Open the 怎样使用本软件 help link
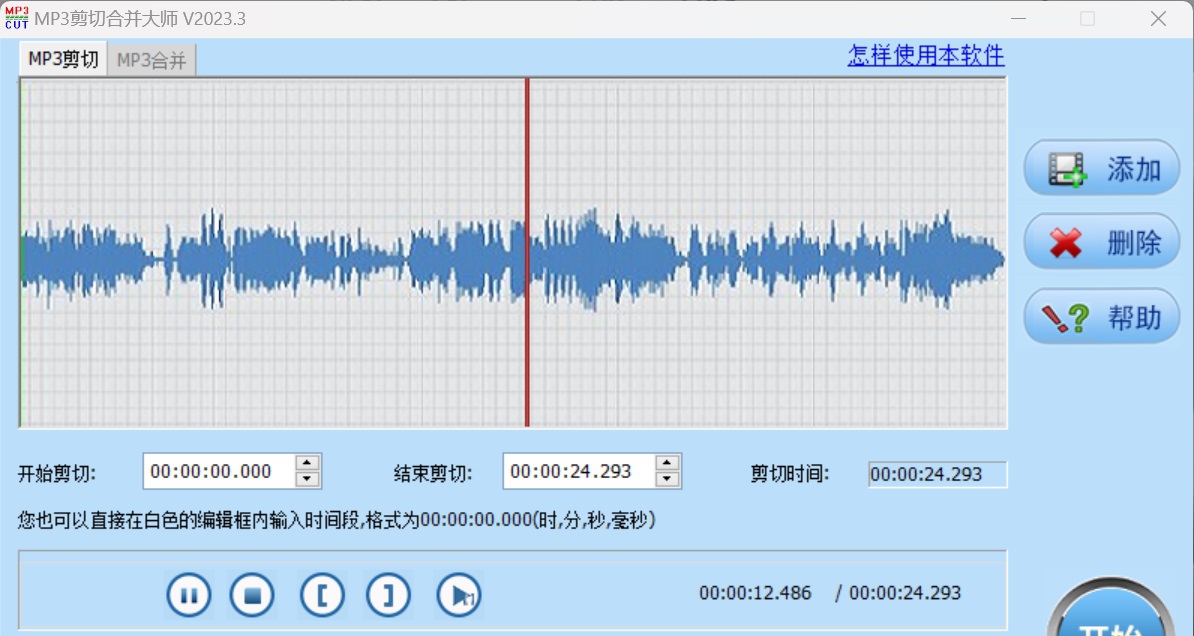 tap(926, 57)
